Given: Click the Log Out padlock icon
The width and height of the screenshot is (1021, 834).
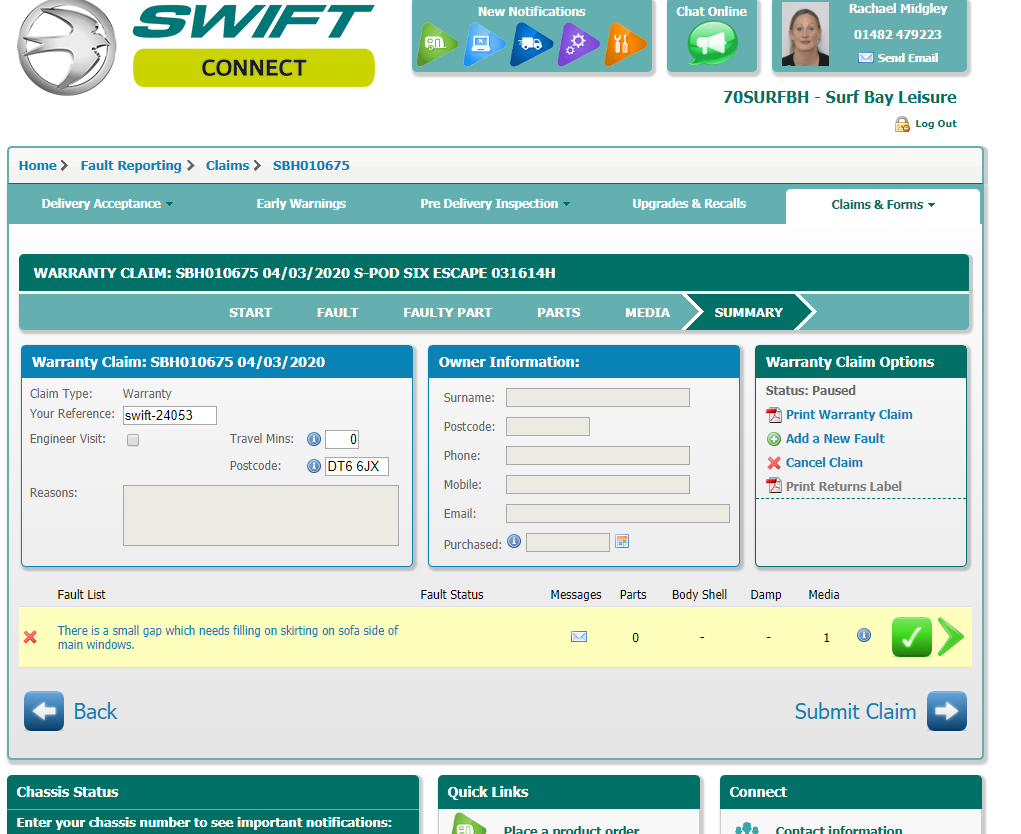Looking at the screenshot, I should 902,124.
